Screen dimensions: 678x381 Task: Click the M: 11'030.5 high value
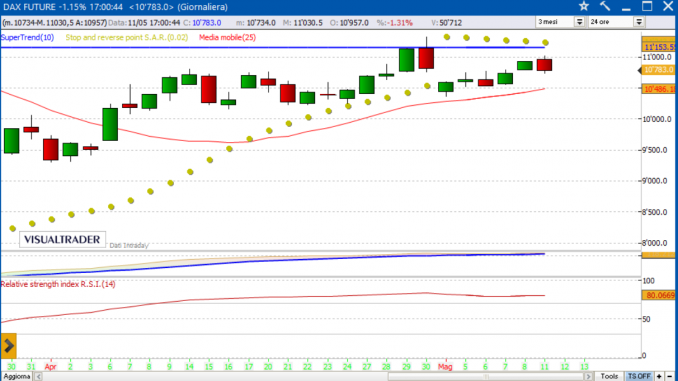click(x=303, y=22)
